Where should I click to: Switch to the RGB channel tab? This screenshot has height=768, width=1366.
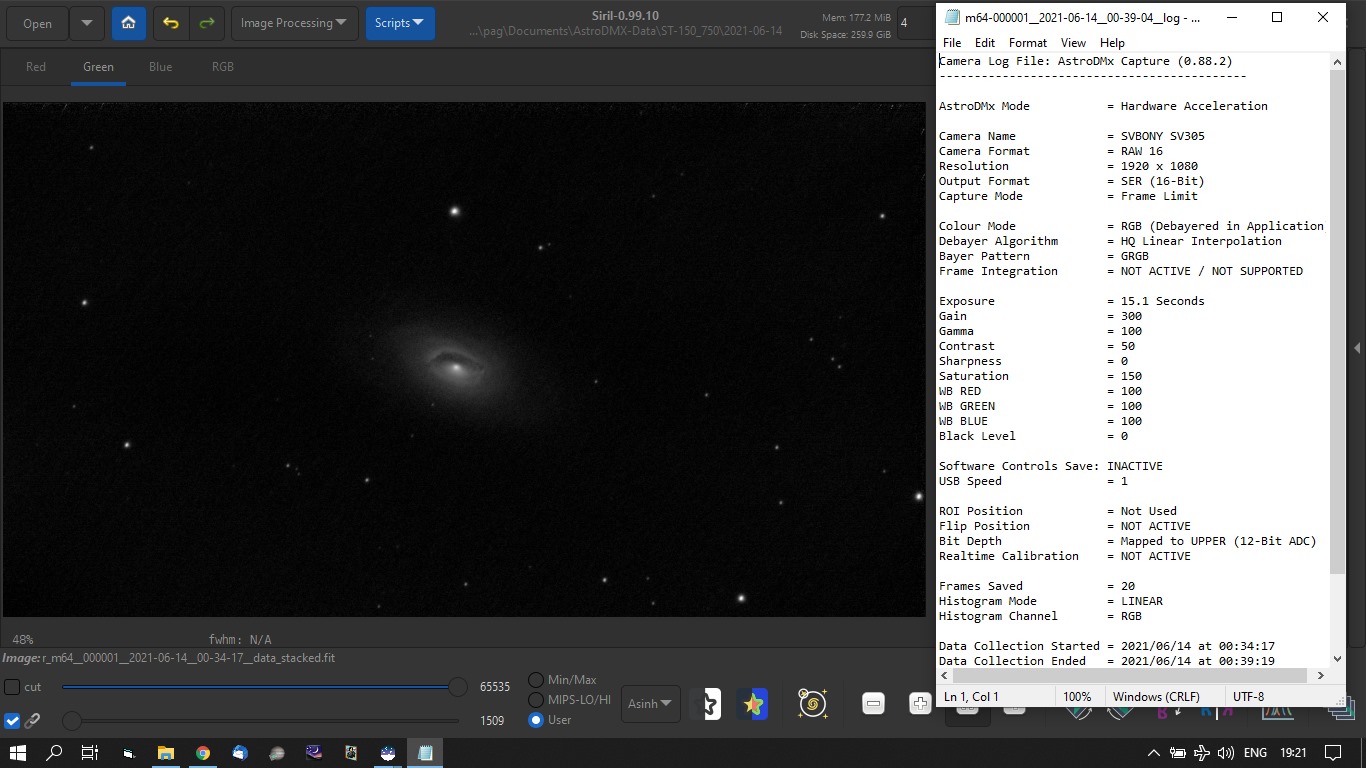222,67
